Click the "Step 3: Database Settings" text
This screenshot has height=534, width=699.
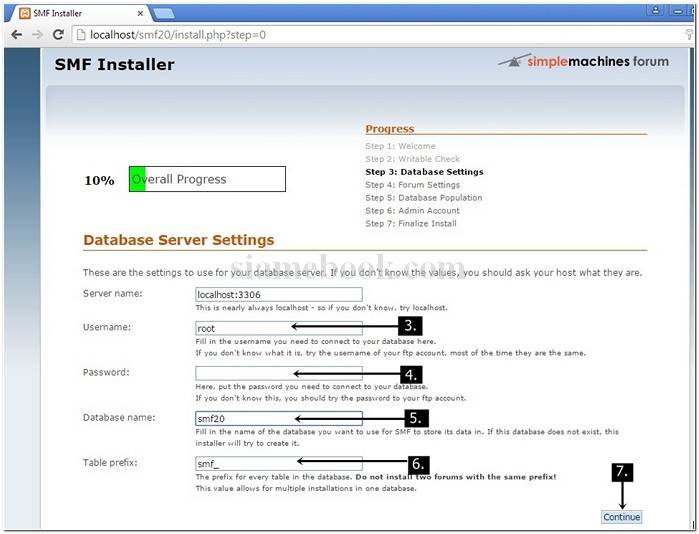(x=424, y=172)
